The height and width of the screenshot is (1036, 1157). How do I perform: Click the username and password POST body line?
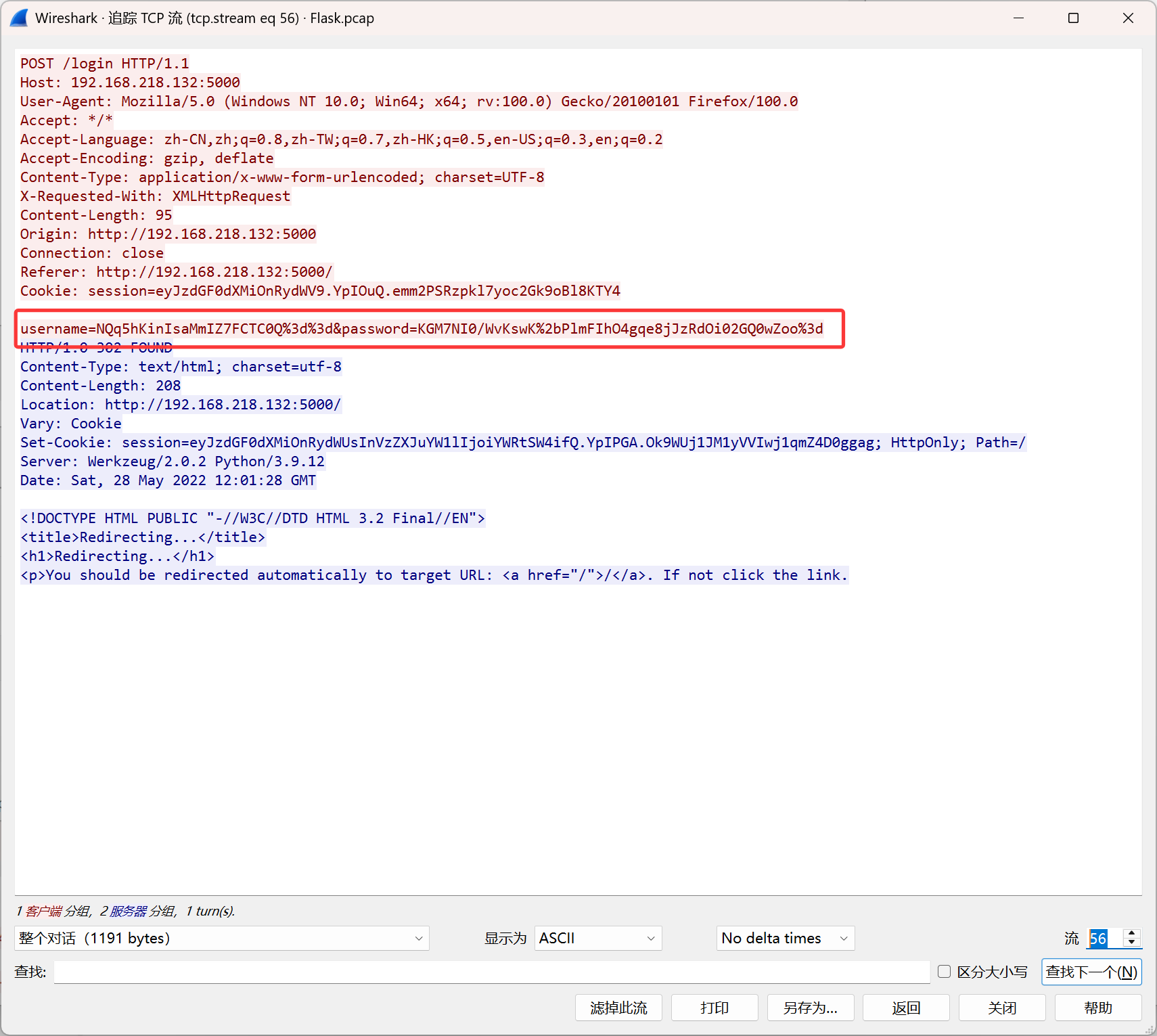[x=422, y=329]
